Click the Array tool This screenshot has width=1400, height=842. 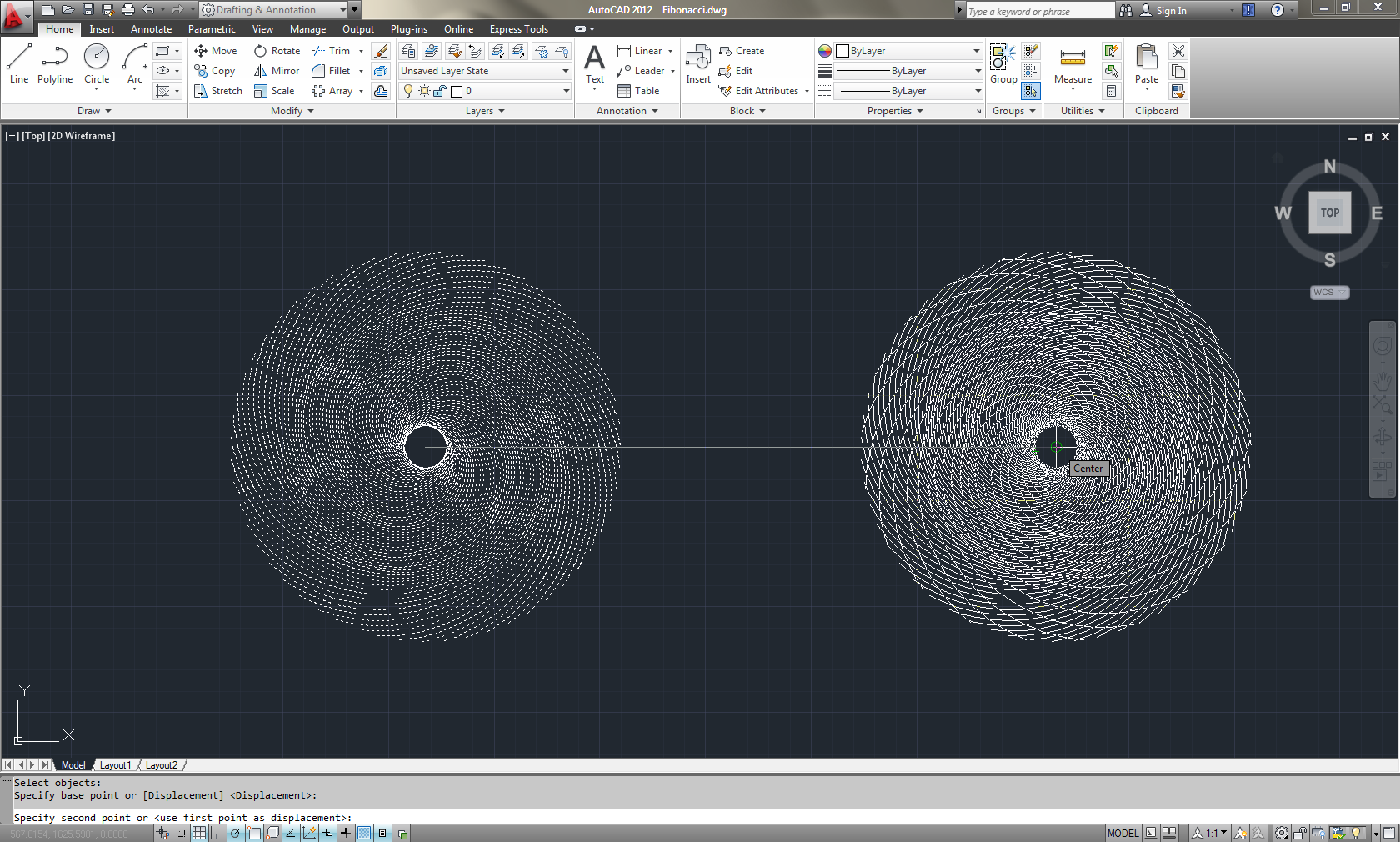[332, 91]
